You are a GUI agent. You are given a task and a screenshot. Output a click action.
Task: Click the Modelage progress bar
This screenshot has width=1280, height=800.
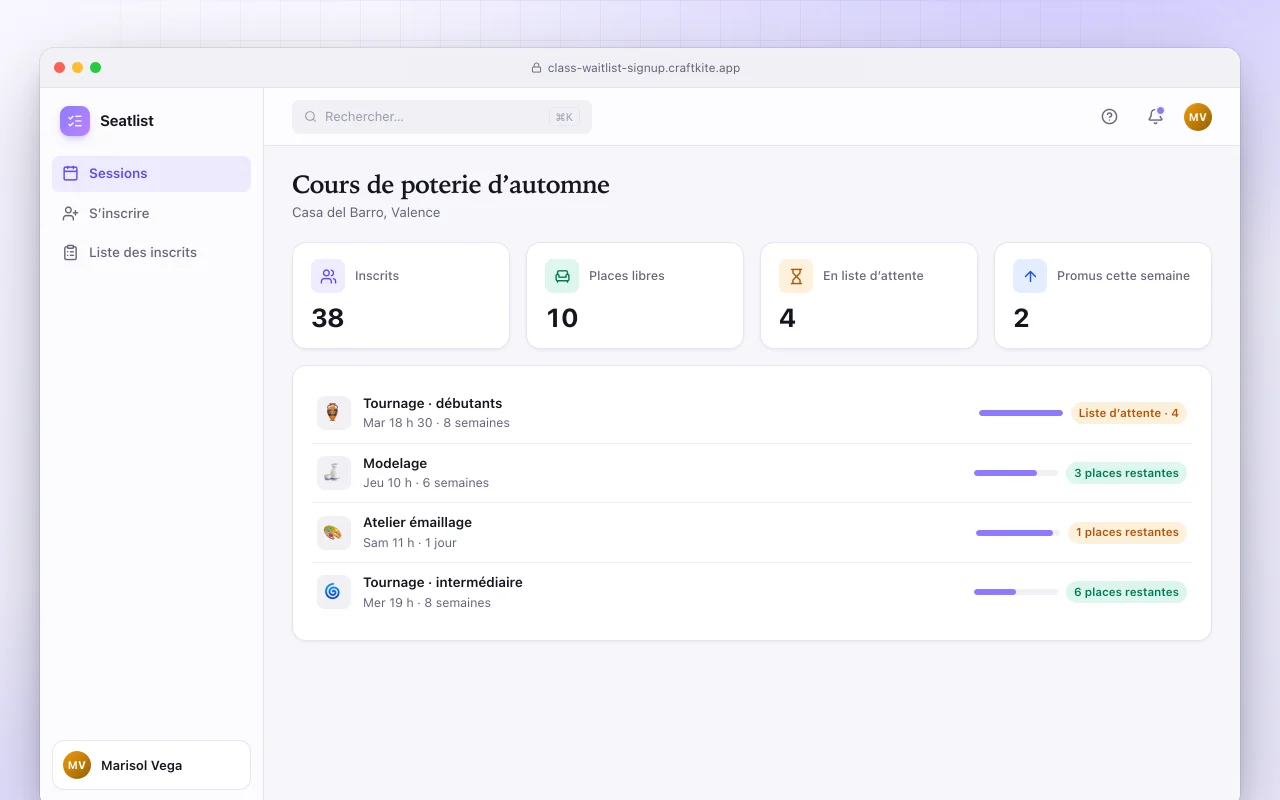pyautogui.click(x=1016, y=473)
